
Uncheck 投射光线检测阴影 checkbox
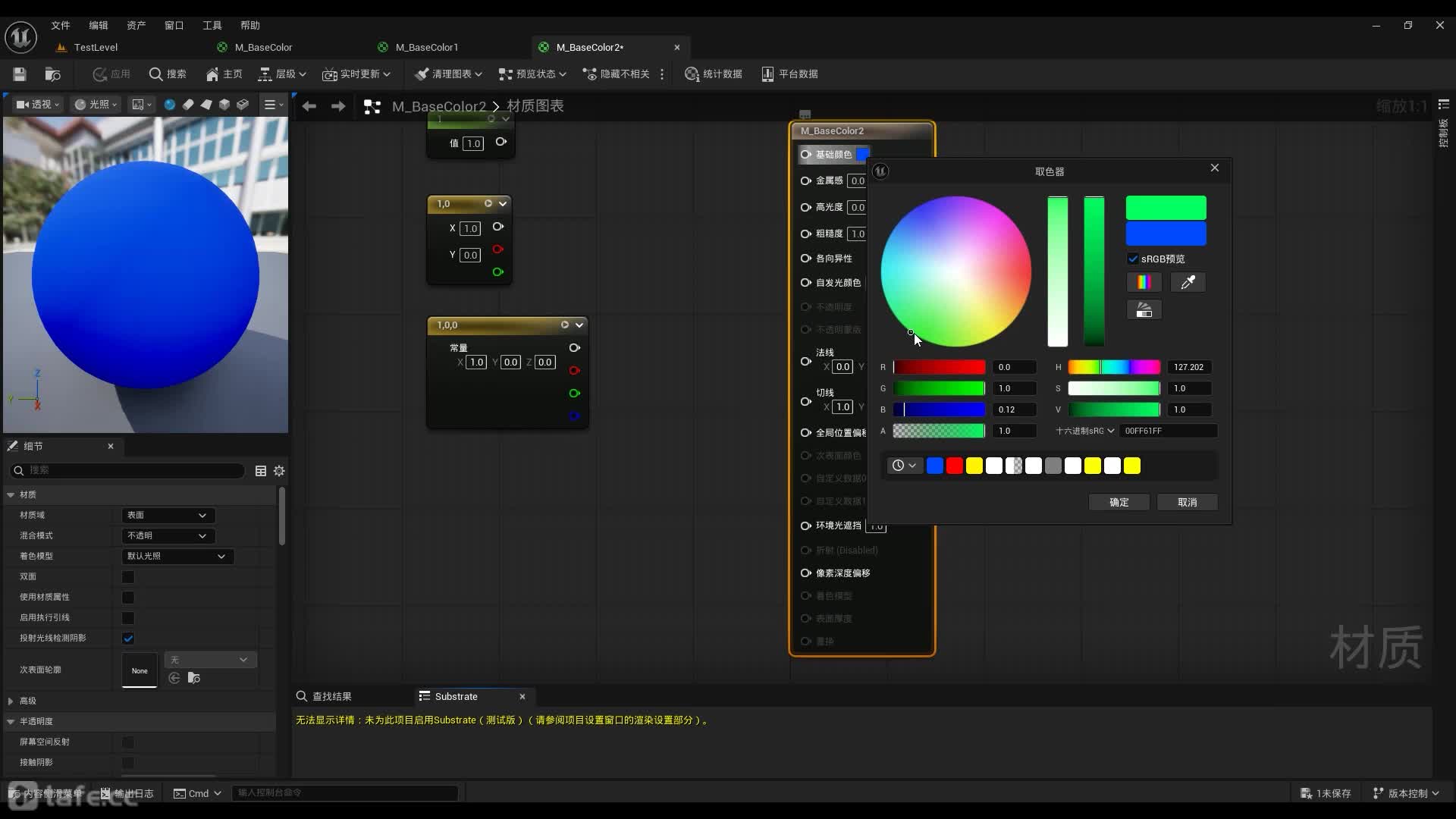128,639
